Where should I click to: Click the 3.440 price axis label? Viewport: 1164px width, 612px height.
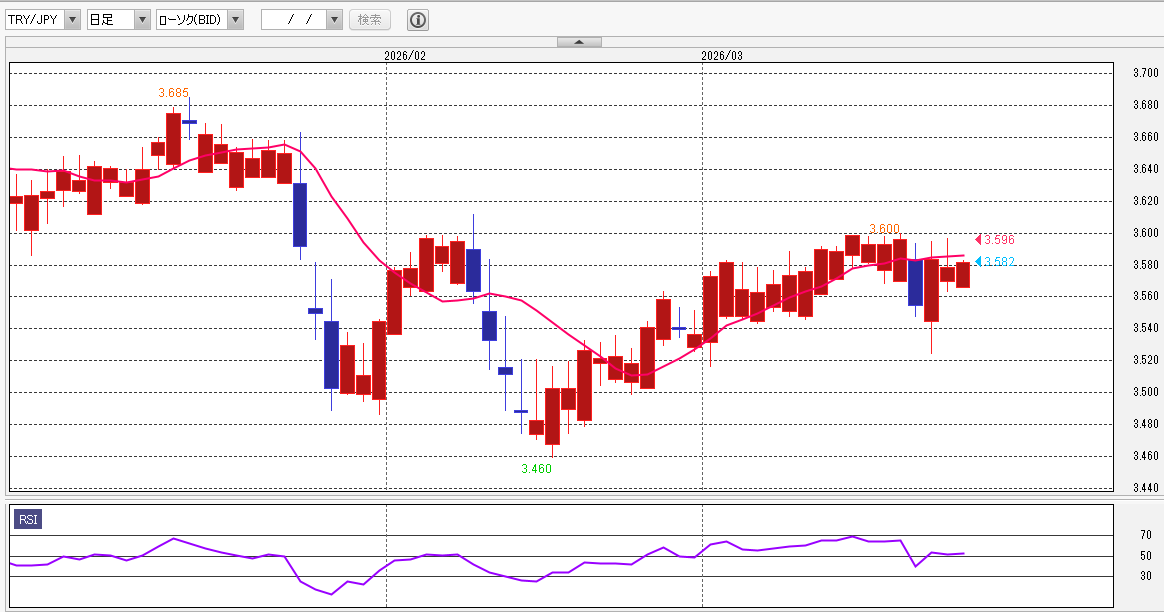tap(1145, 488)
